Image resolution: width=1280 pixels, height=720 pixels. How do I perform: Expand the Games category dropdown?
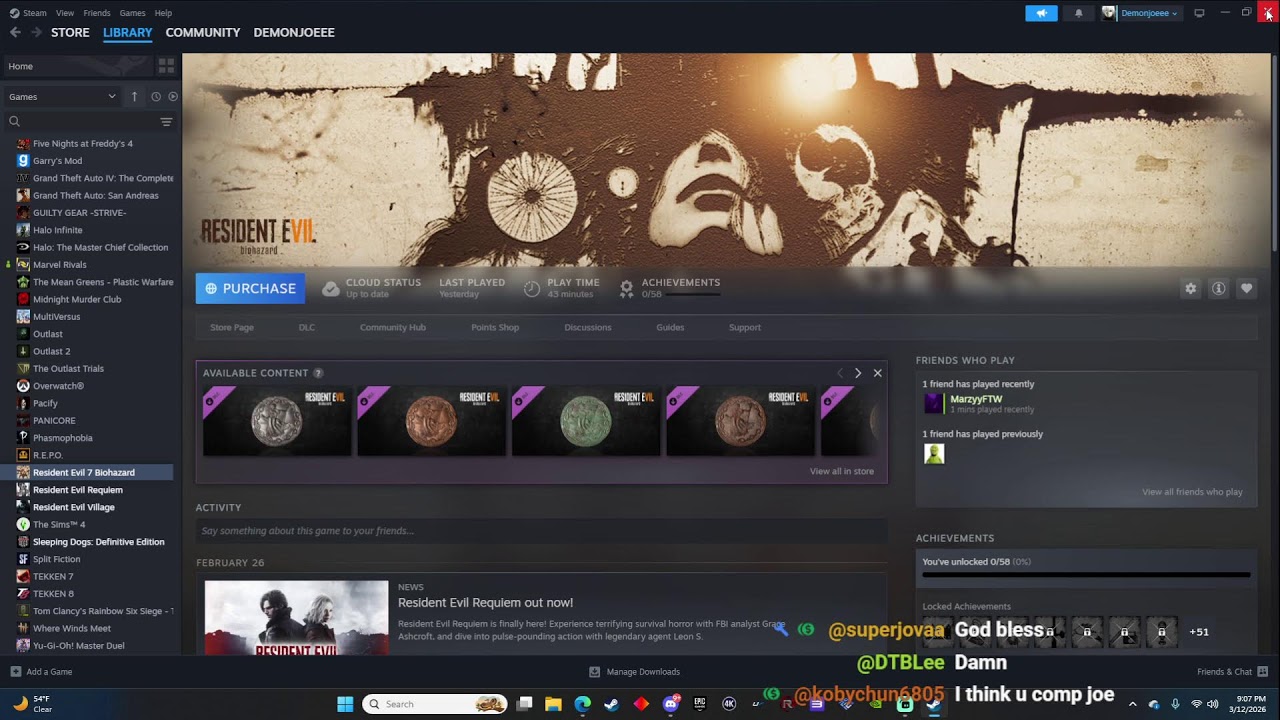tap(62, 97)
